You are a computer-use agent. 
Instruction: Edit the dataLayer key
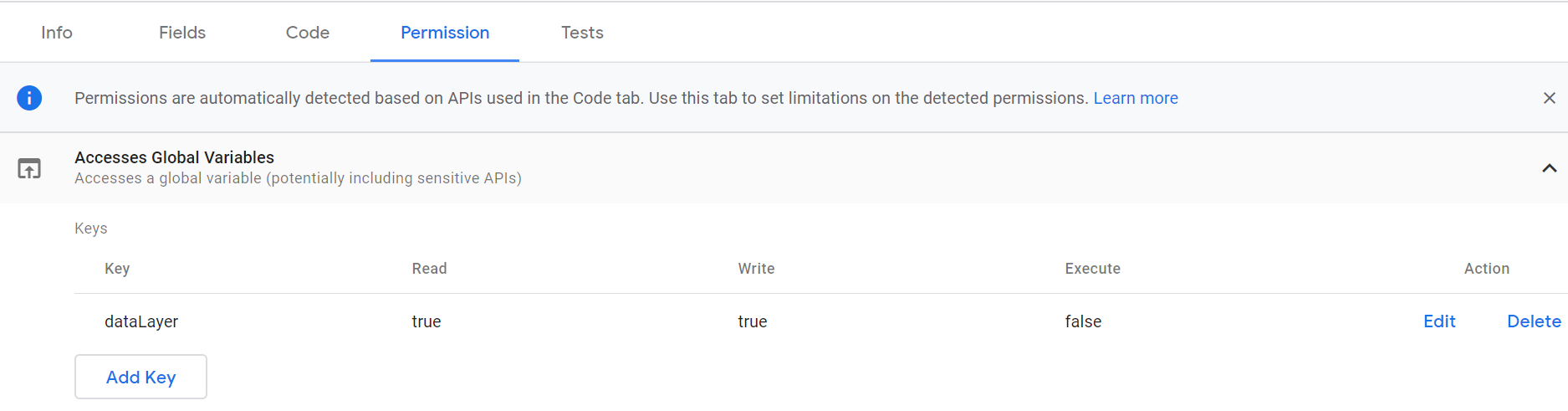pos(1439,321)
